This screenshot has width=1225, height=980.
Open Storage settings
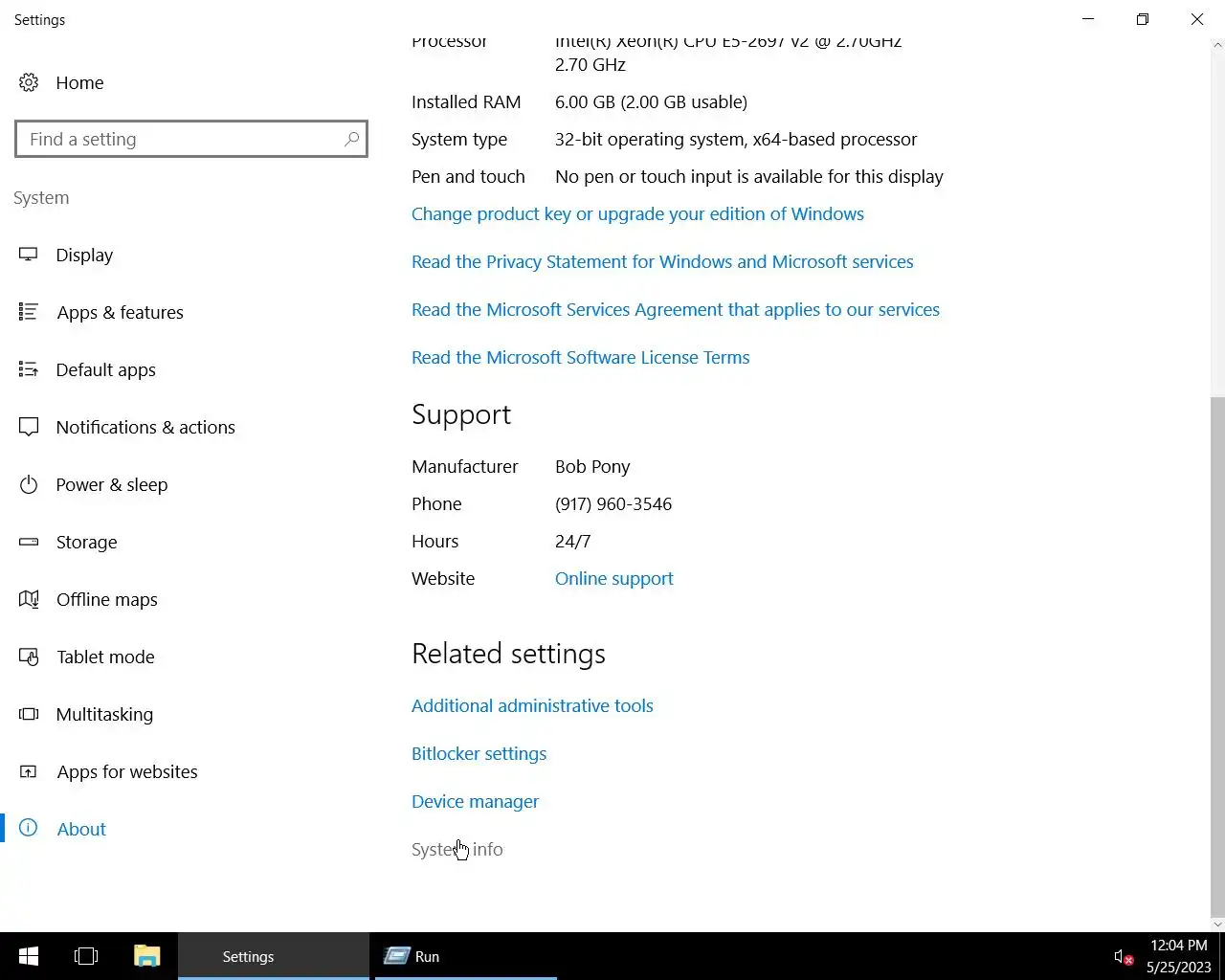pos(86,542)
